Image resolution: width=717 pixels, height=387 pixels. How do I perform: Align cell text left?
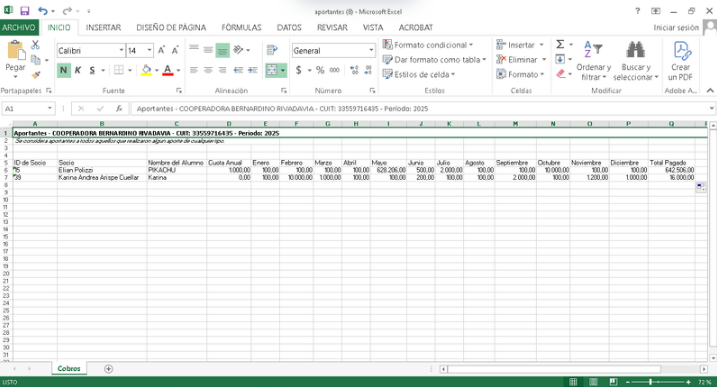194,70
